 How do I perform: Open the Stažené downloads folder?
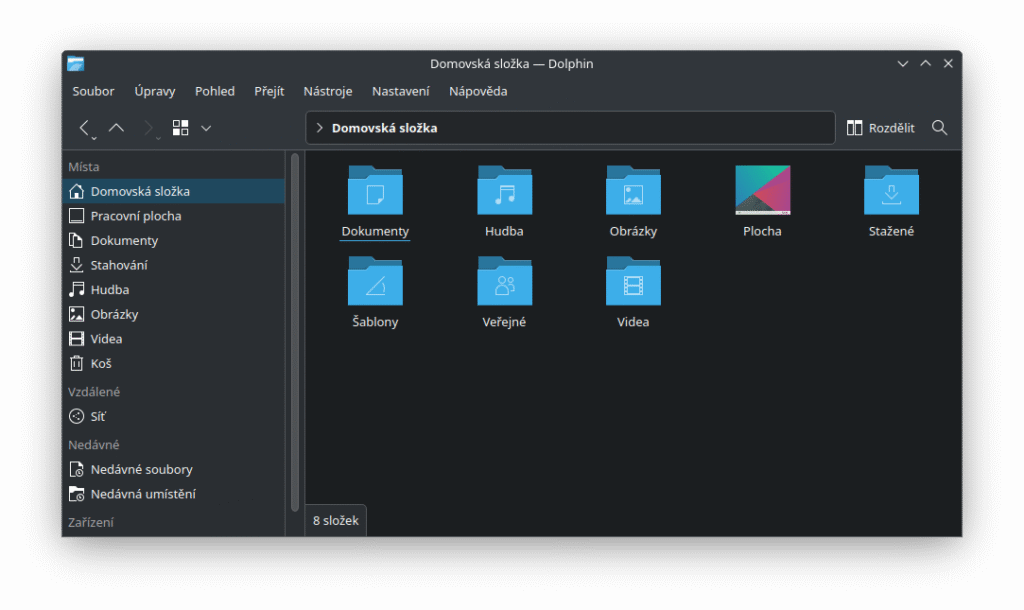pos(890,192)
